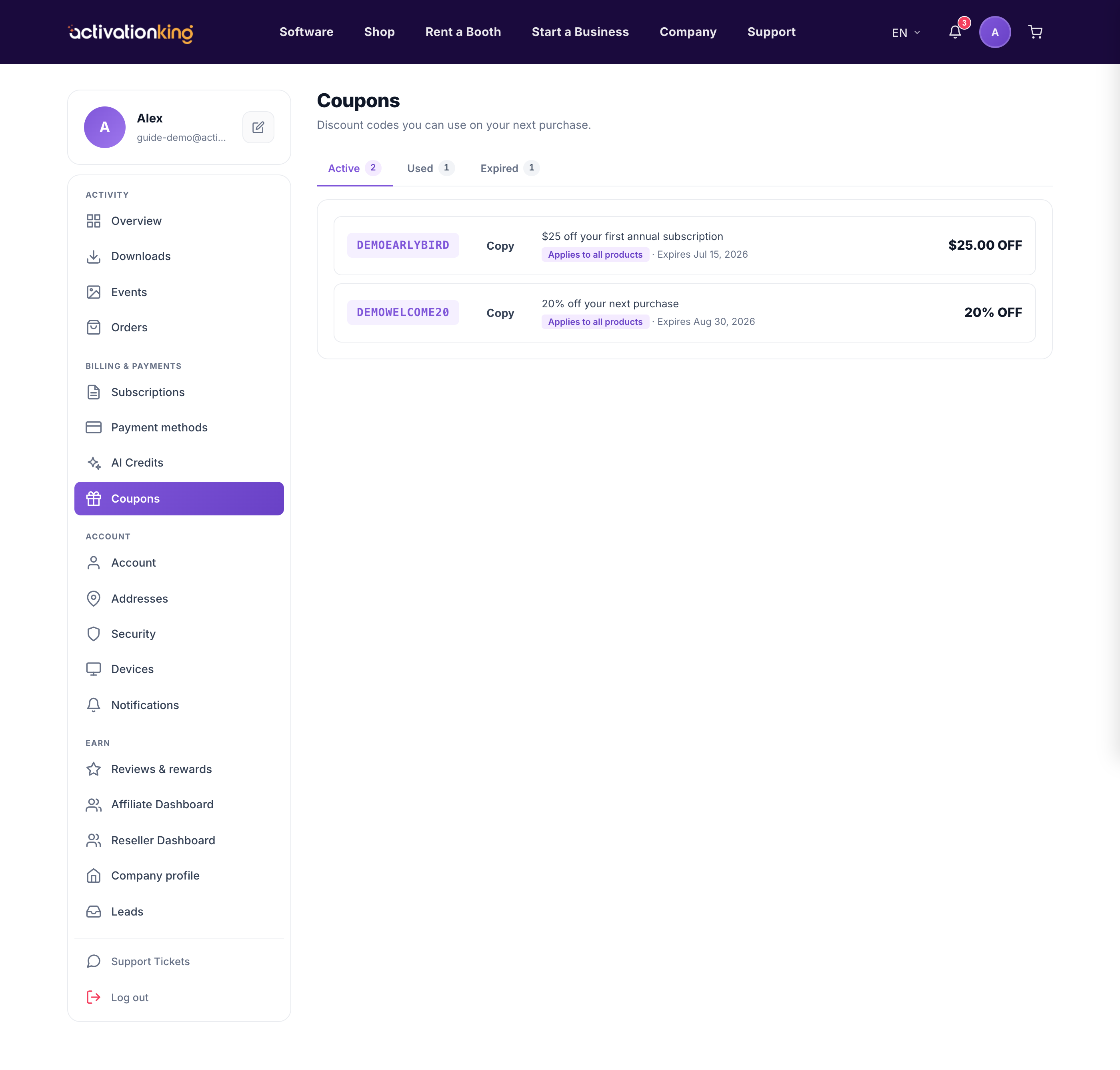Open Affiliate Dashboard label

pos(162,804)
